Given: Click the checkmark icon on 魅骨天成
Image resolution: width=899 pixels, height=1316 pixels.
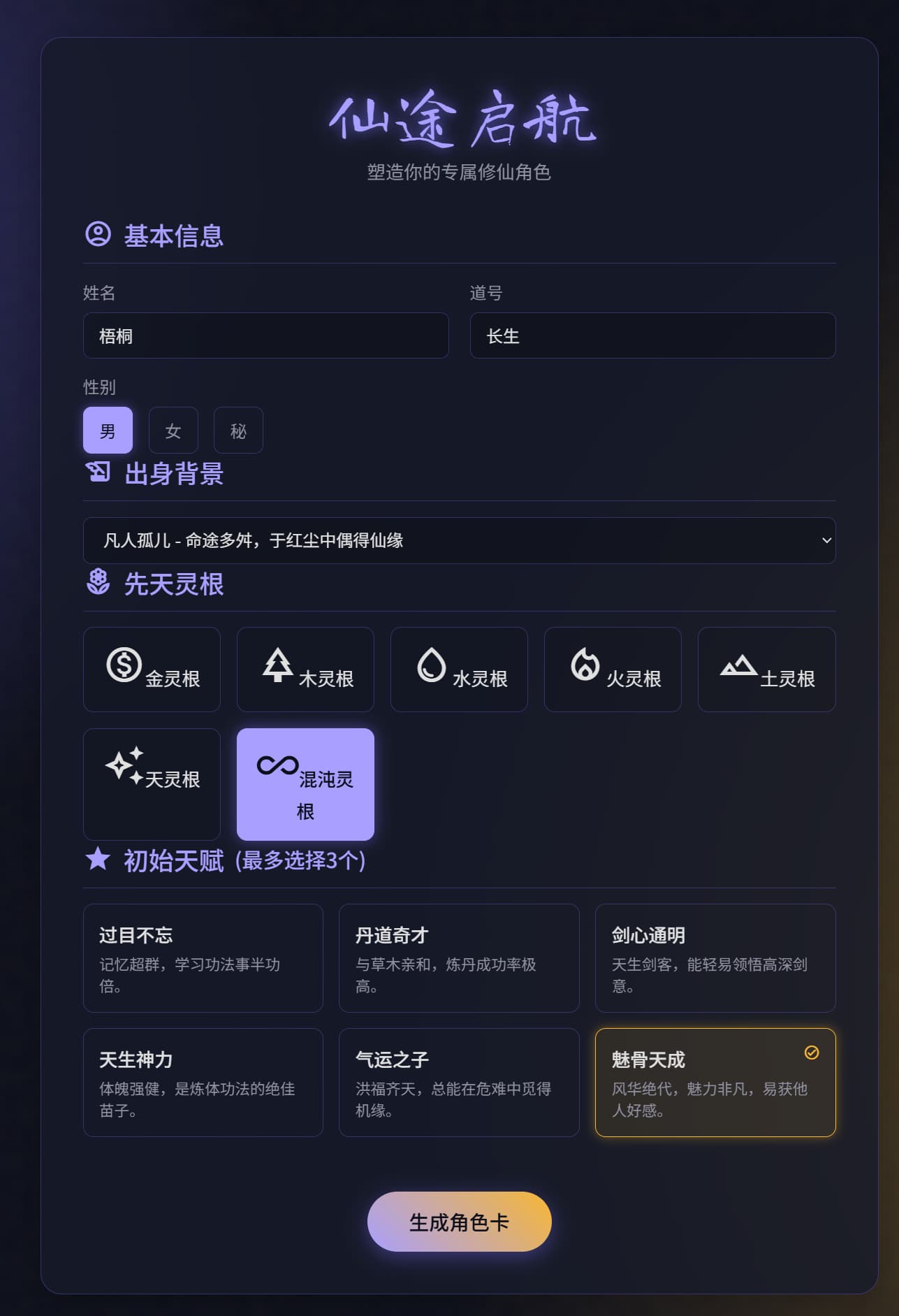Looking at the screenshot, I should click(x=812, y=1053).
